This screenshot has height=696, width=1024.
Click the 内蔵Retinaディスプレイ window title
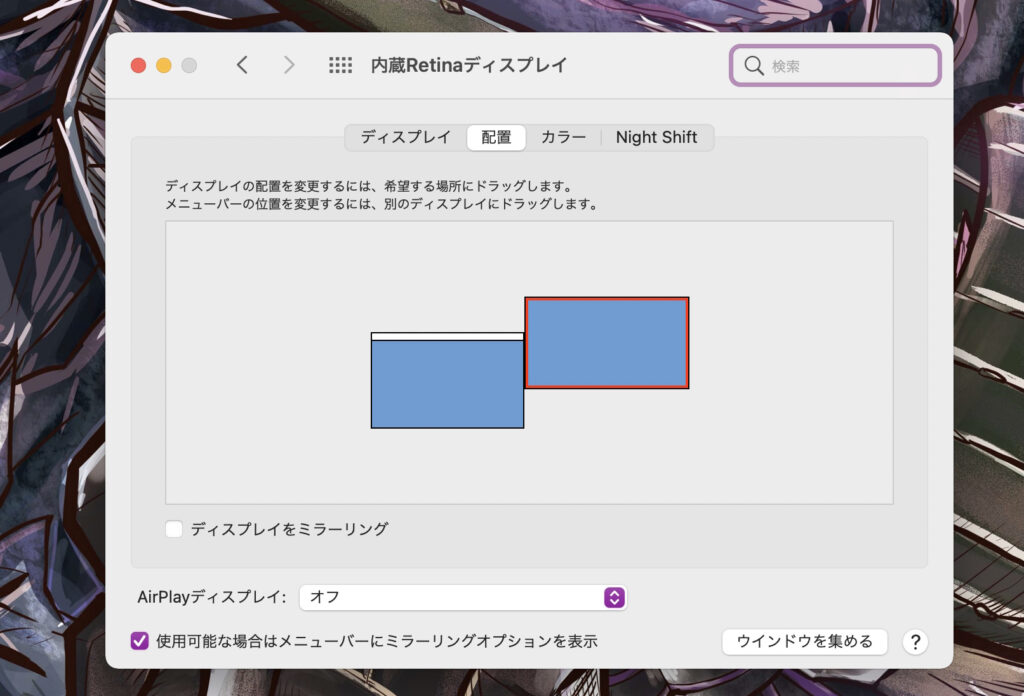click(x=469, y=65)
